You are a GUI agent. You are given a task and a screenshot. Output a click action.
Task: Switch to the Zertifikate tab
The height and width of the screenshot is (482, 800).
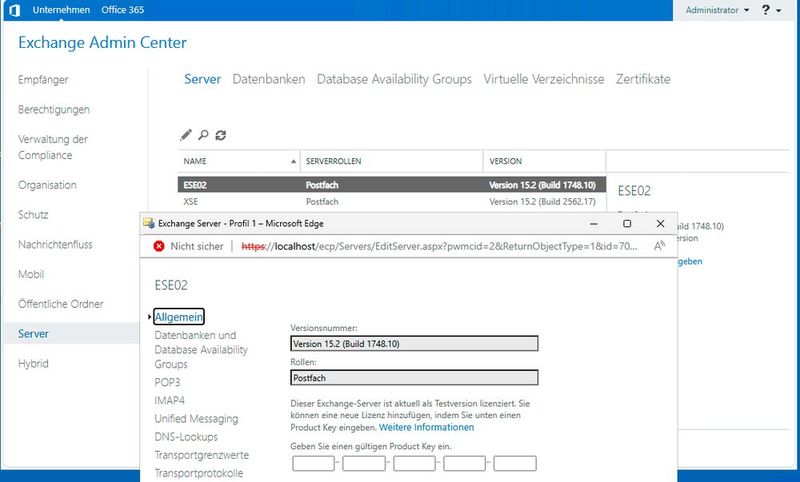pyautogui.click(x=643, y=79)
